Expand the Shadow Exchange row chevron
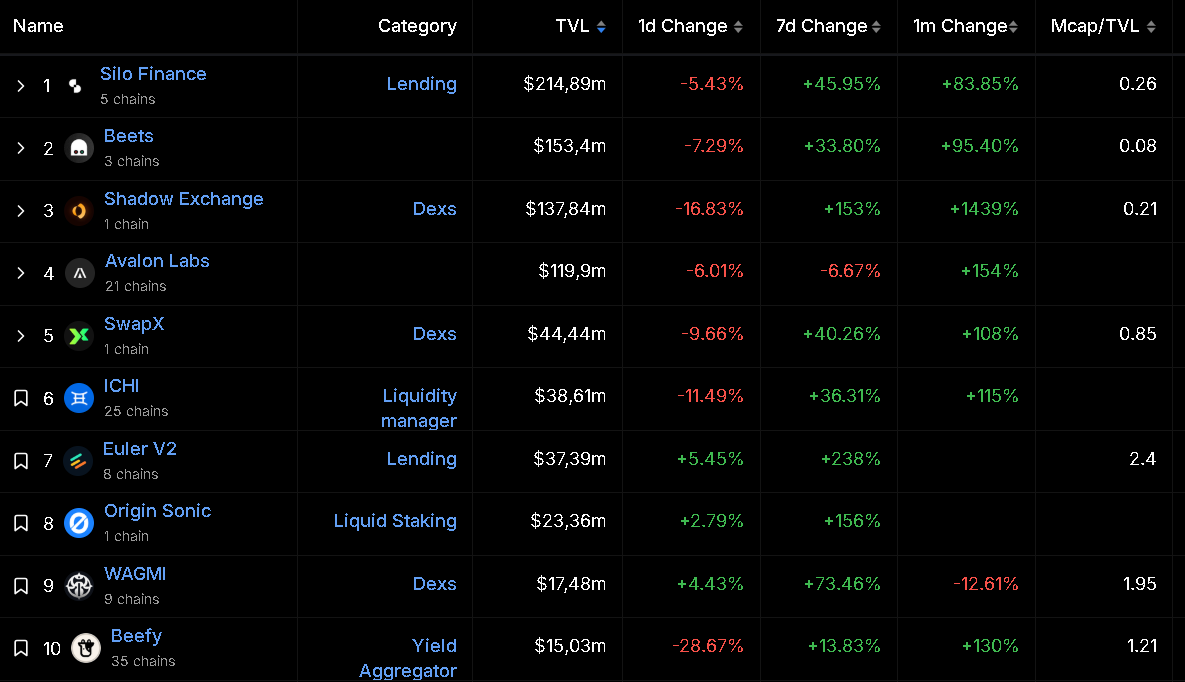This screenshot has height=682, width=1185. 21,211
